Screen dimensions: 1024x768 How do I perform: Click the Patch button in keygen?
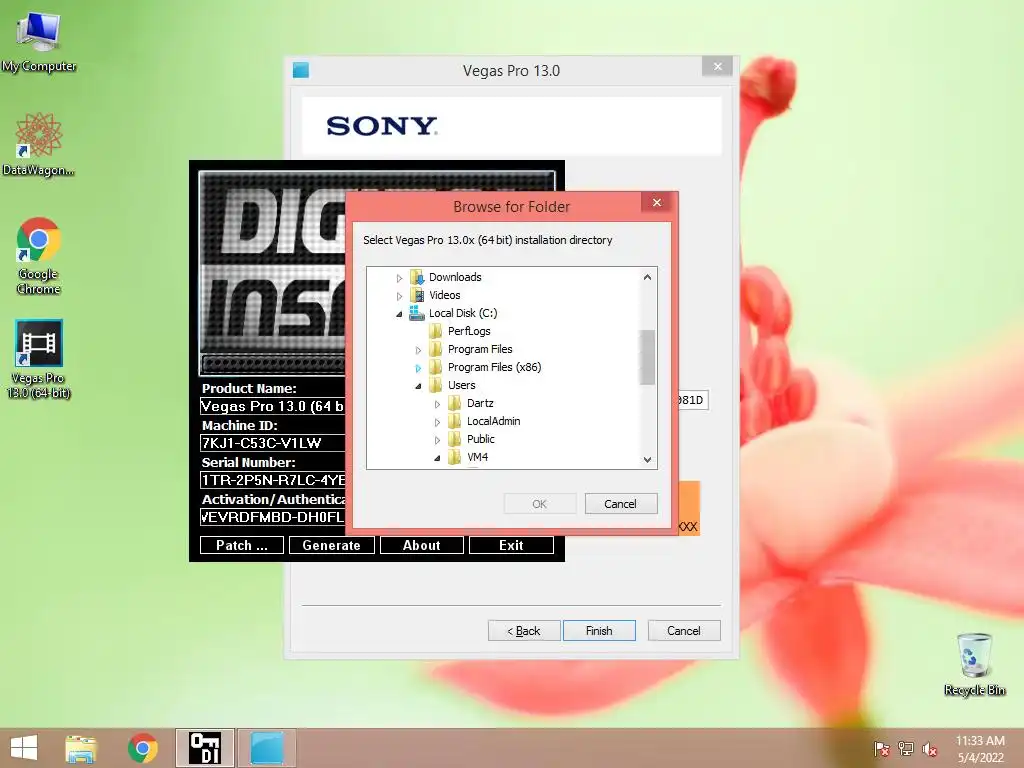242,545
